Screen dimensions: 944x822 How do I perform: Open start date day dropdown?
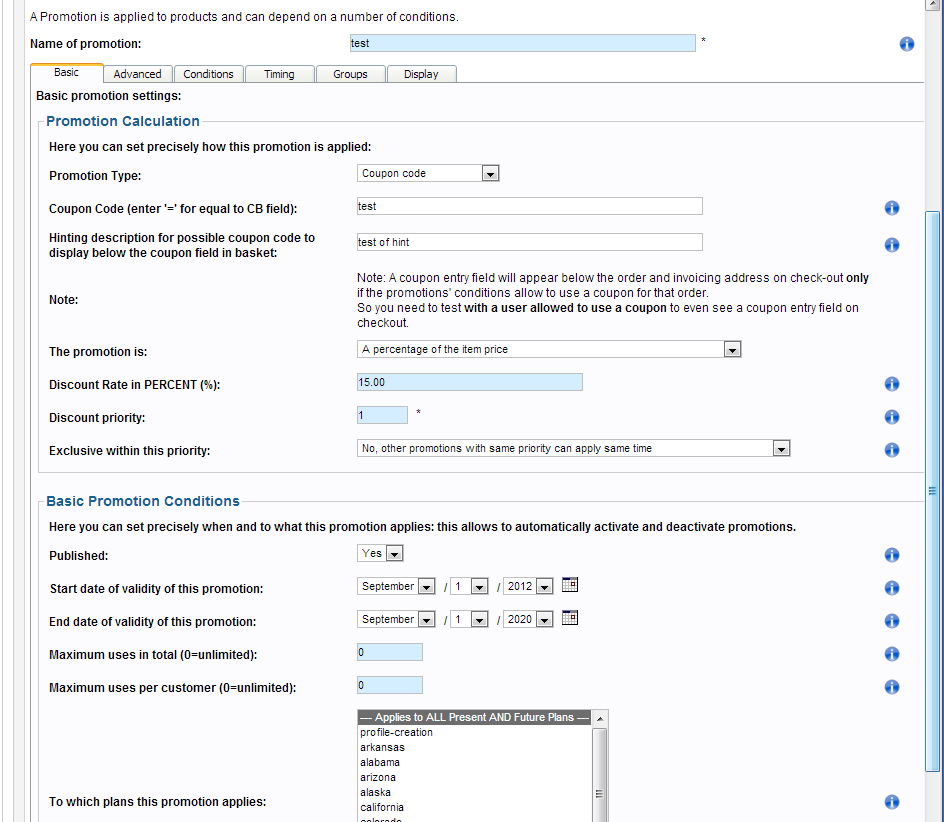click(470, 587)
